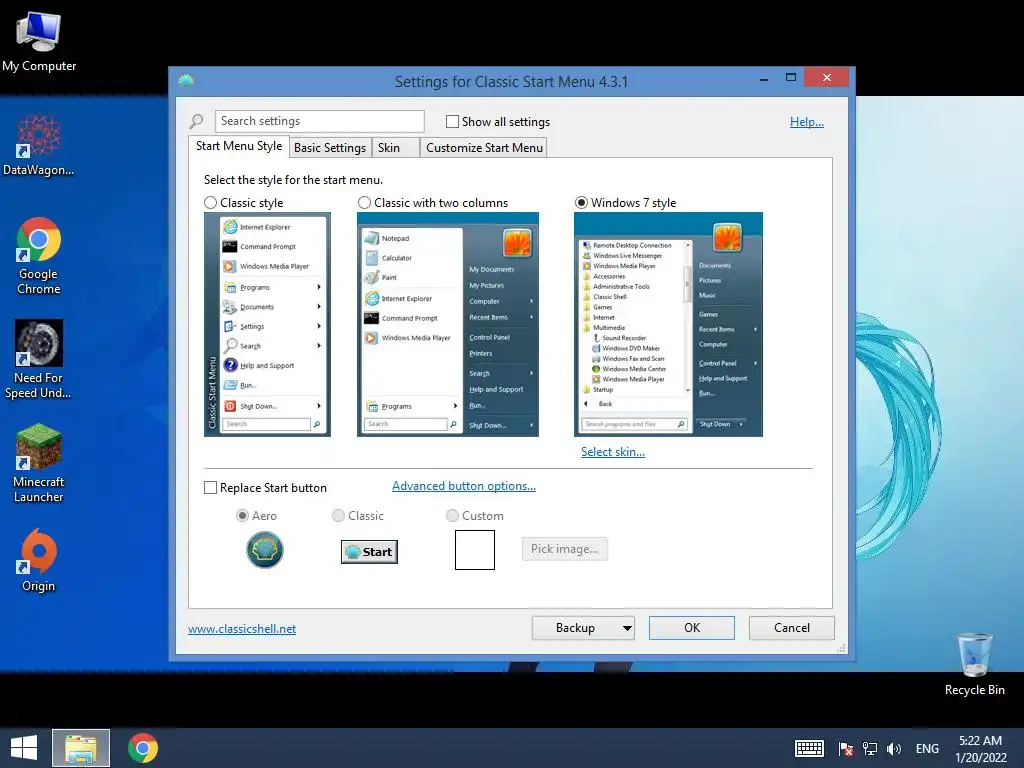Switch to Basic Settings tab
The image size is (1024, 768).
click(330, 148)
